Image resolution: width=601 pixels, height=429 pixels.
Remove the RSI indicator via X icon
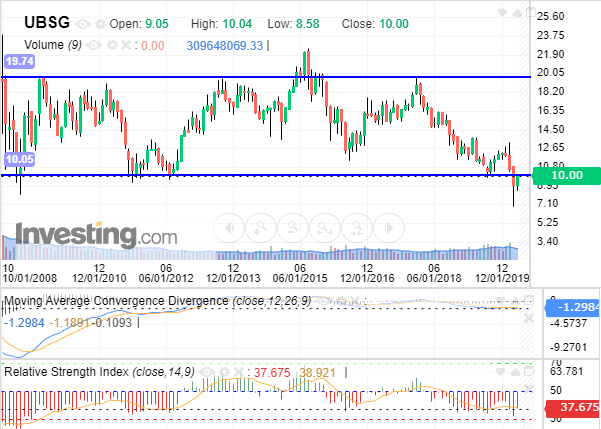239,372
